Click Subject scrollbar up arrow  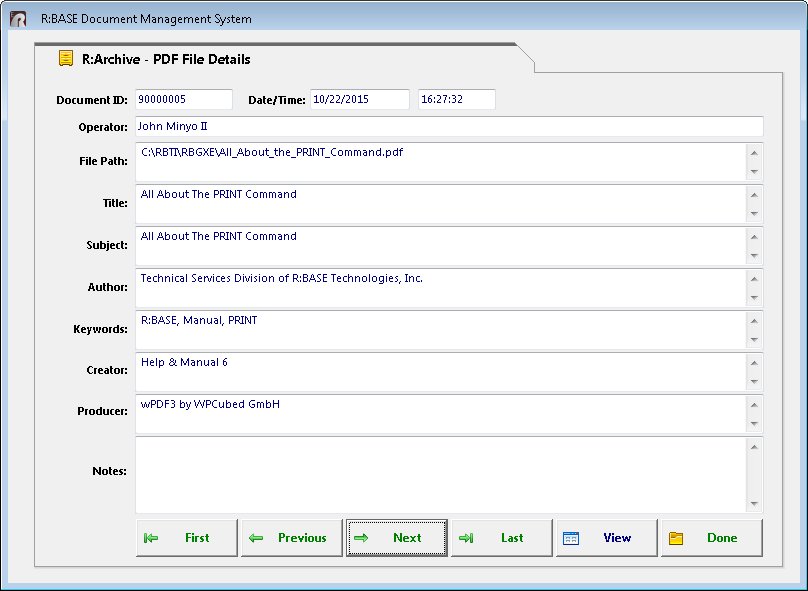tap(754, 237)
